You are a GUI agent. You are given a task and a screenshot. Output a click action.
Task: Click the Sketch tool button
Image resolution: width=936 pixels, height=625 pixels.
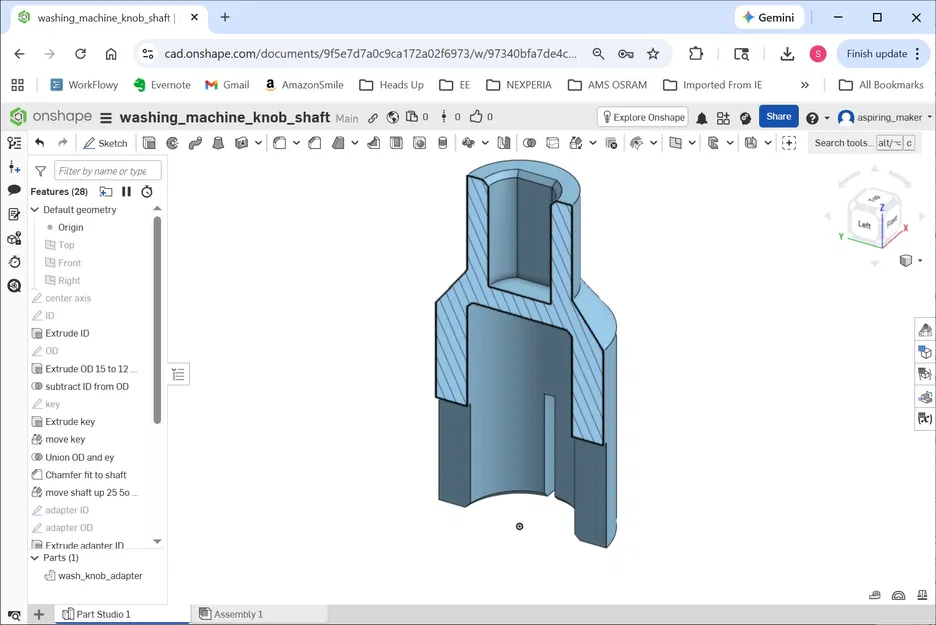(x=104, y=143)
